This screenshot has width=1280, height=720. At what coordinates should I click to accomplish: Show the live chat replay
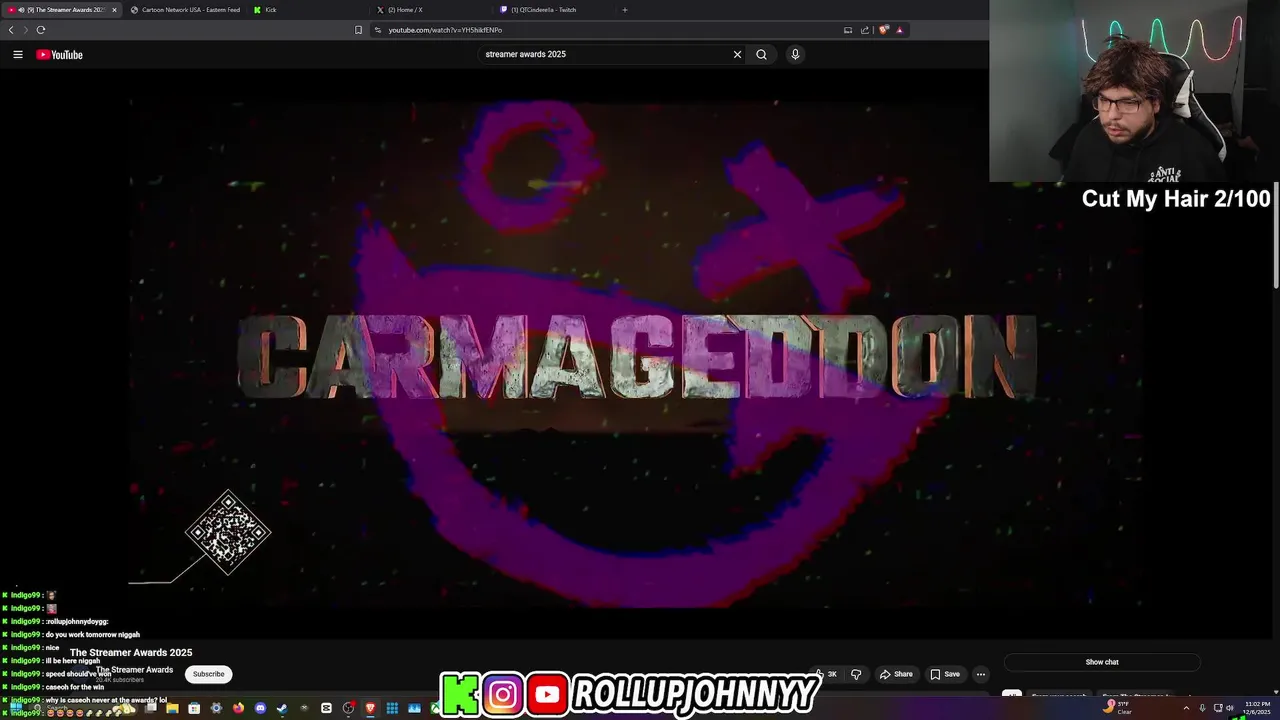coord(1102,662)
